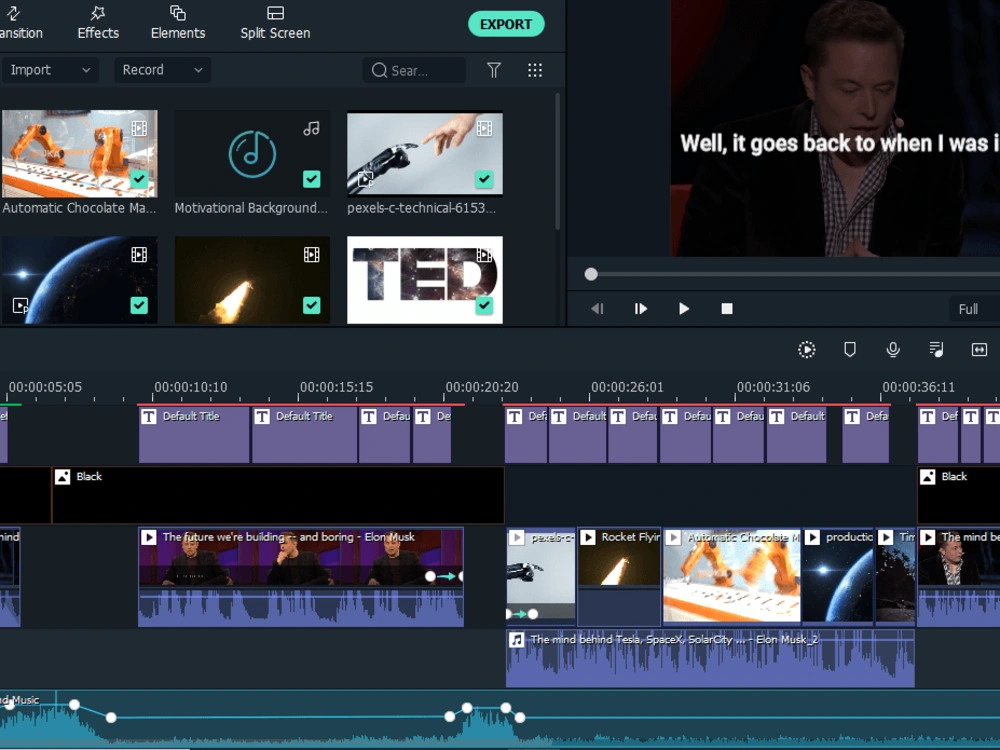
Task: Toggle checkmark on pexels-c-technical thumbnail
Action: click(484, 179)
